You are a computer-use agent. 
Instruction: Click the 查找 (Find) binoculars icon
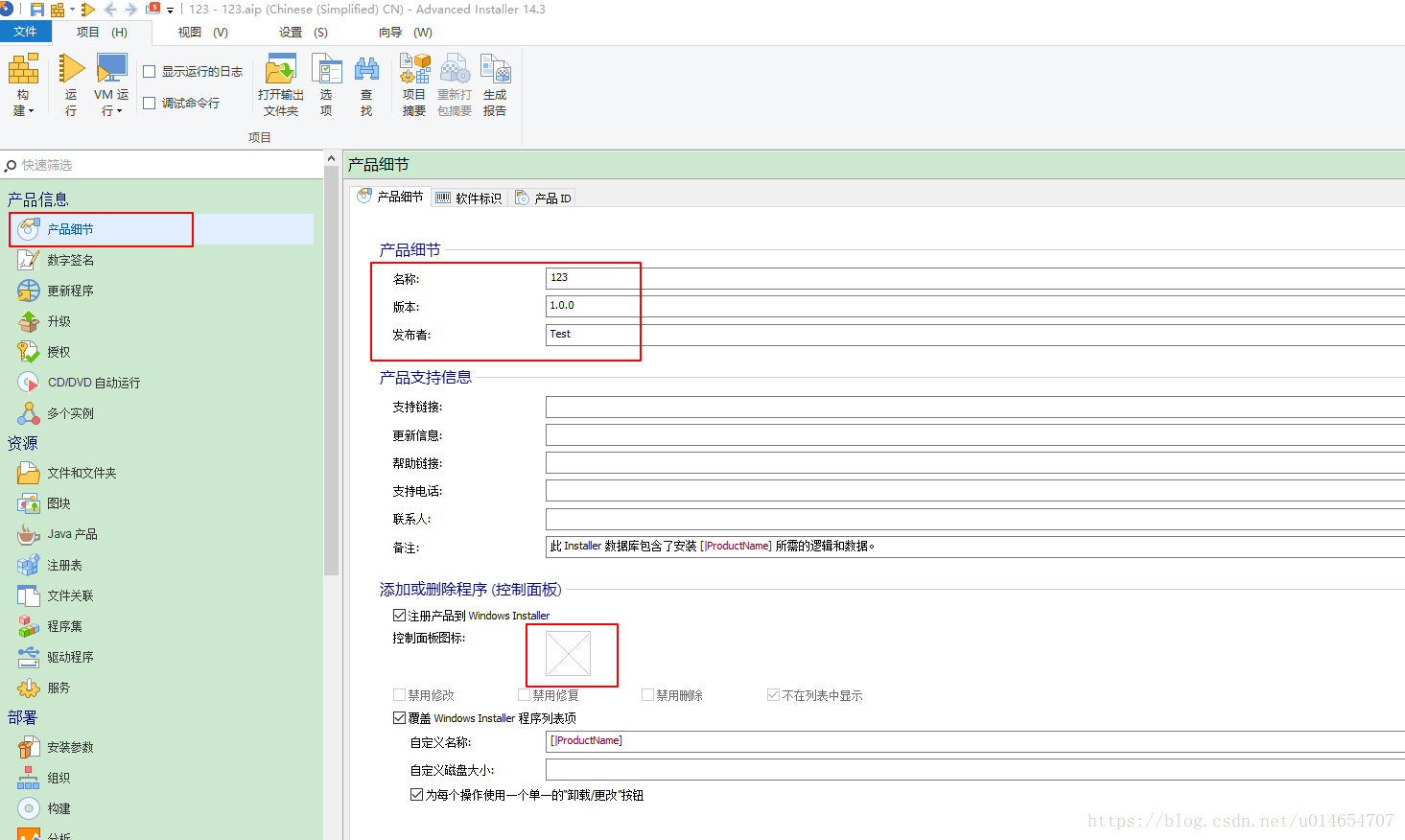coord(366,69)
